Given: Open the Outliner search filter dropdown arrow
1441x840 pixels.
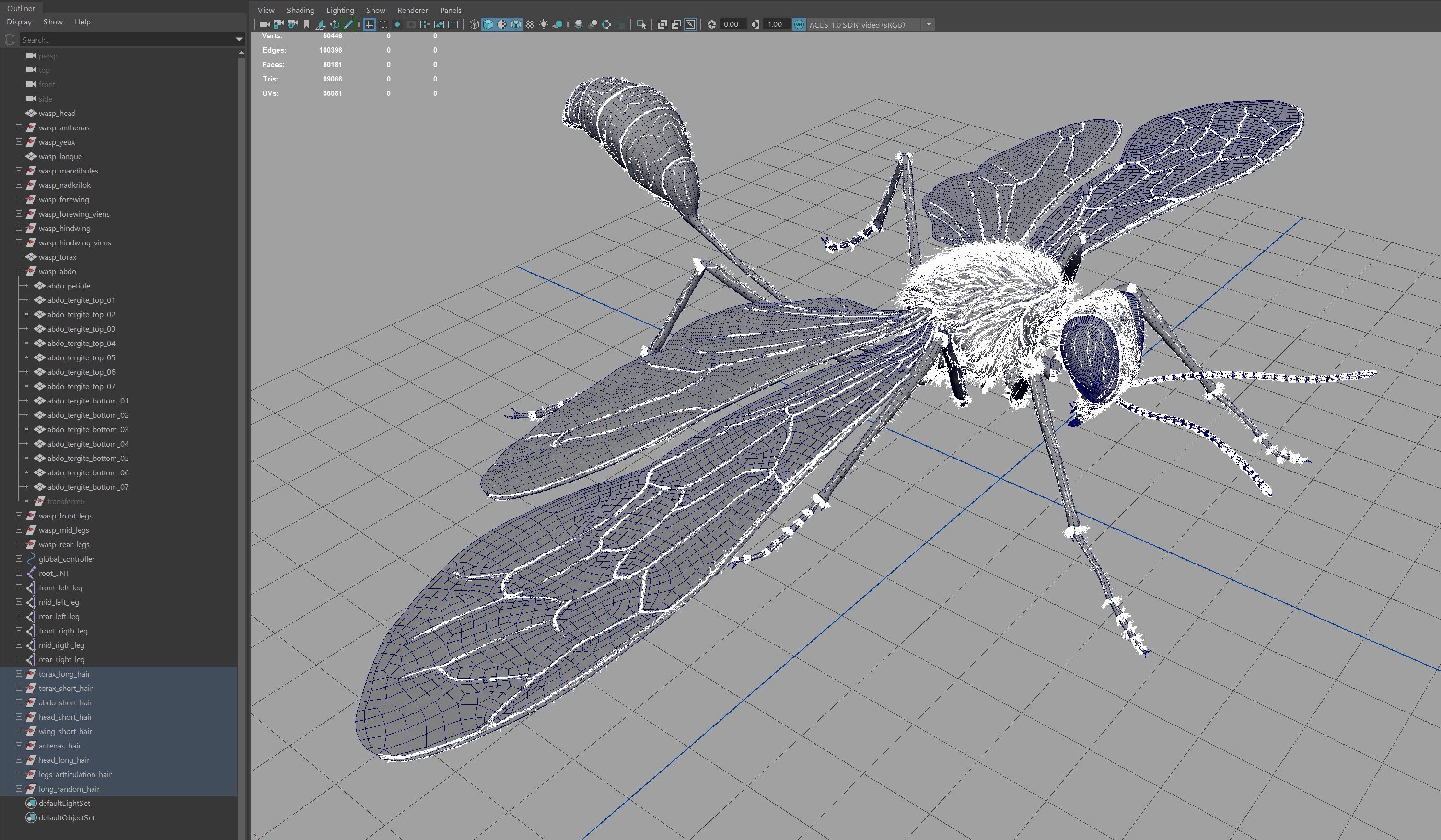Looking at the screenshot, I should [x=239, y=39].
